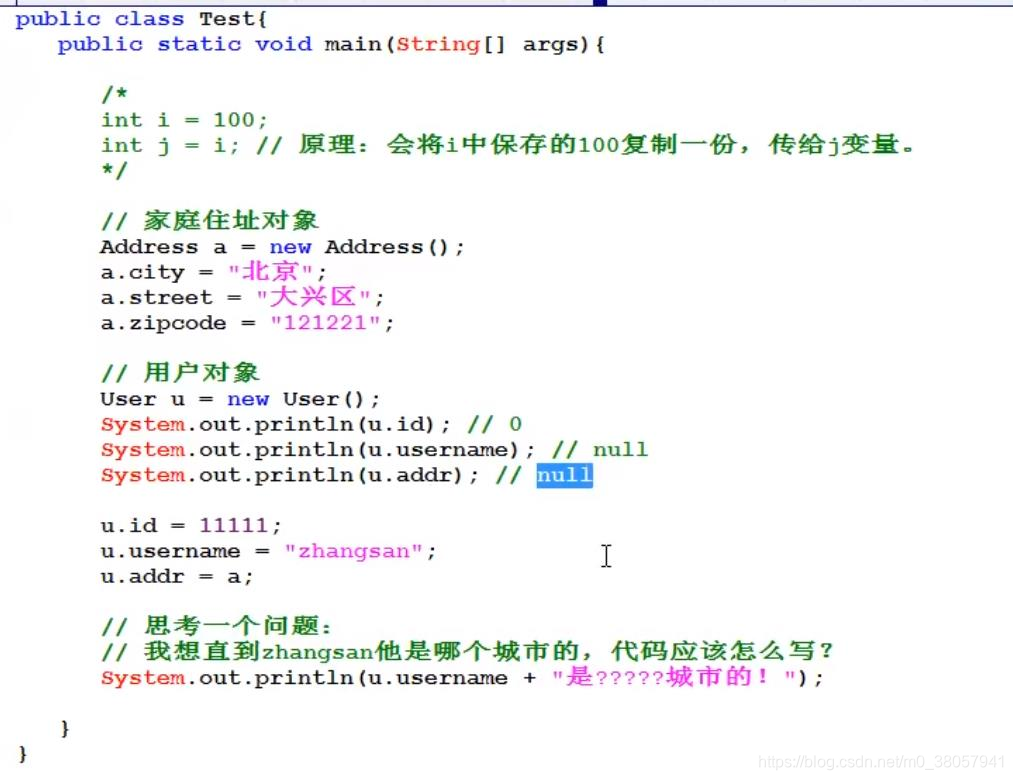This screenshot has width=1013, height=780.
Task: Click line 'u.addr = a;'
Action: [x=176, y=576]
